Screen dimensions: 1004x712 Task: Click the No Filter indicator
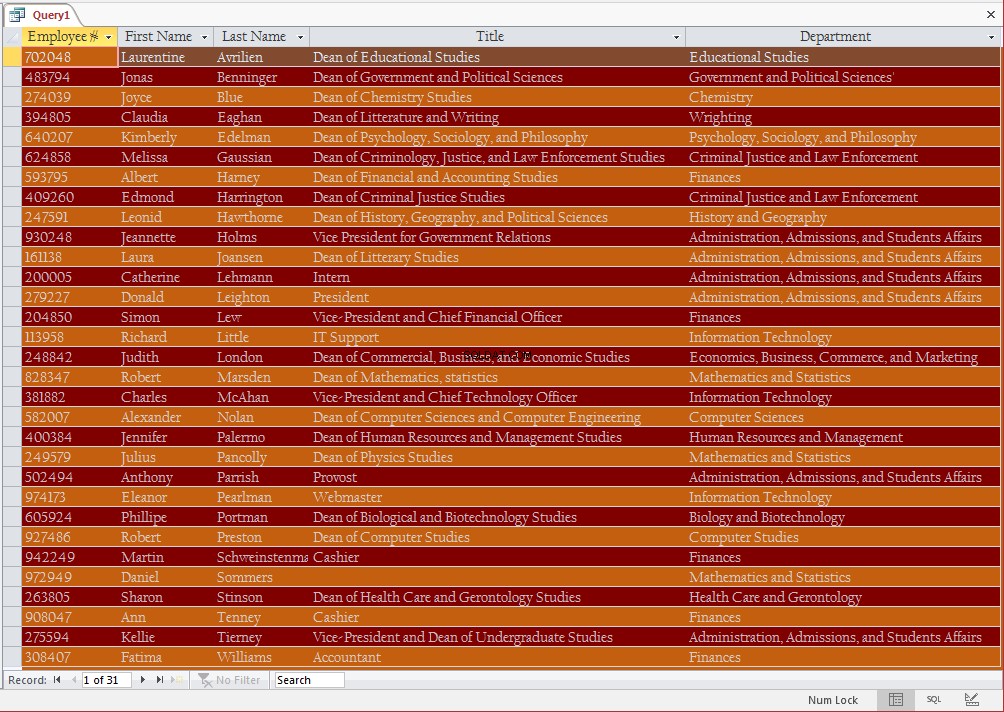coord(229,679)
